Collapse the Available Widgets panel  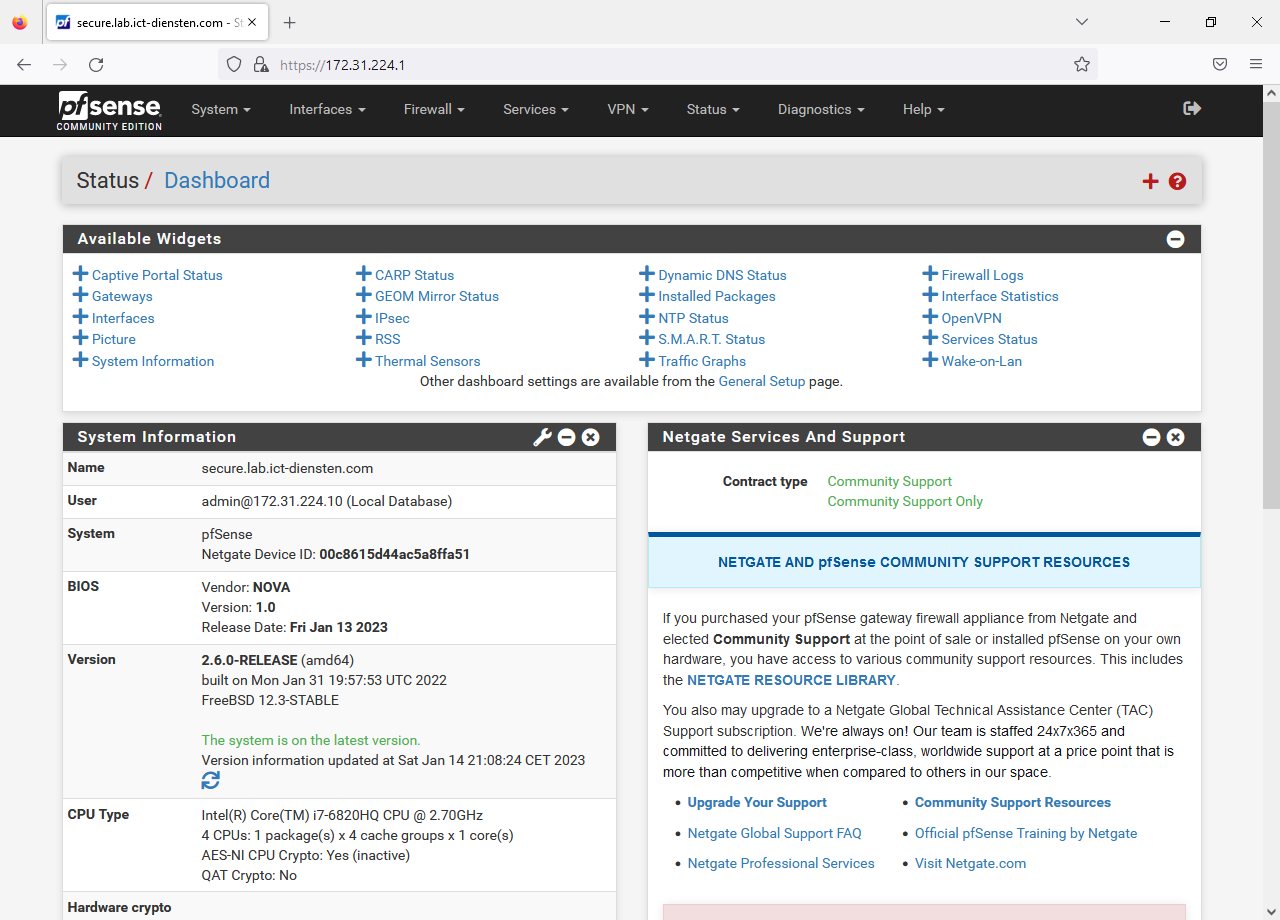click(1176, 239)
